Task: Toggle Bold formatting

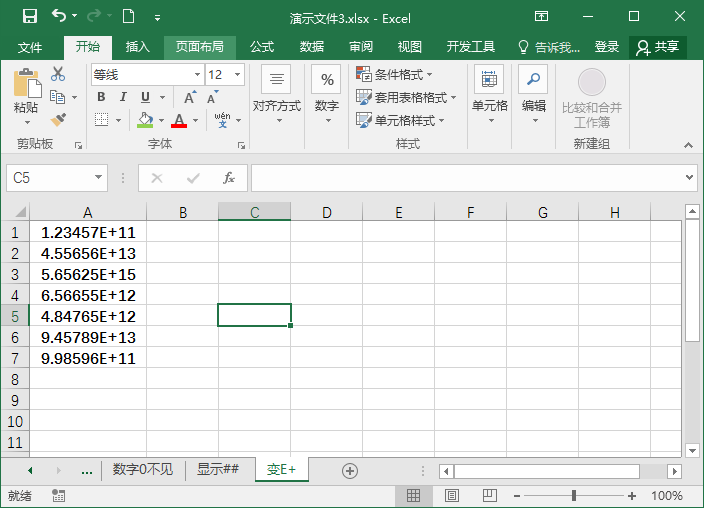Action: point(101,97)
